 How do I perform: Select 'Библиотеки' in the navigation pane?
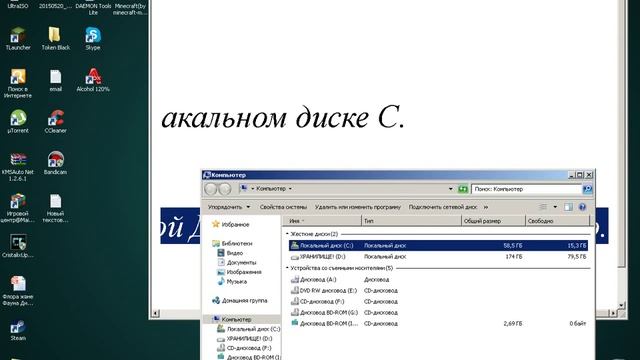(232, 243)
